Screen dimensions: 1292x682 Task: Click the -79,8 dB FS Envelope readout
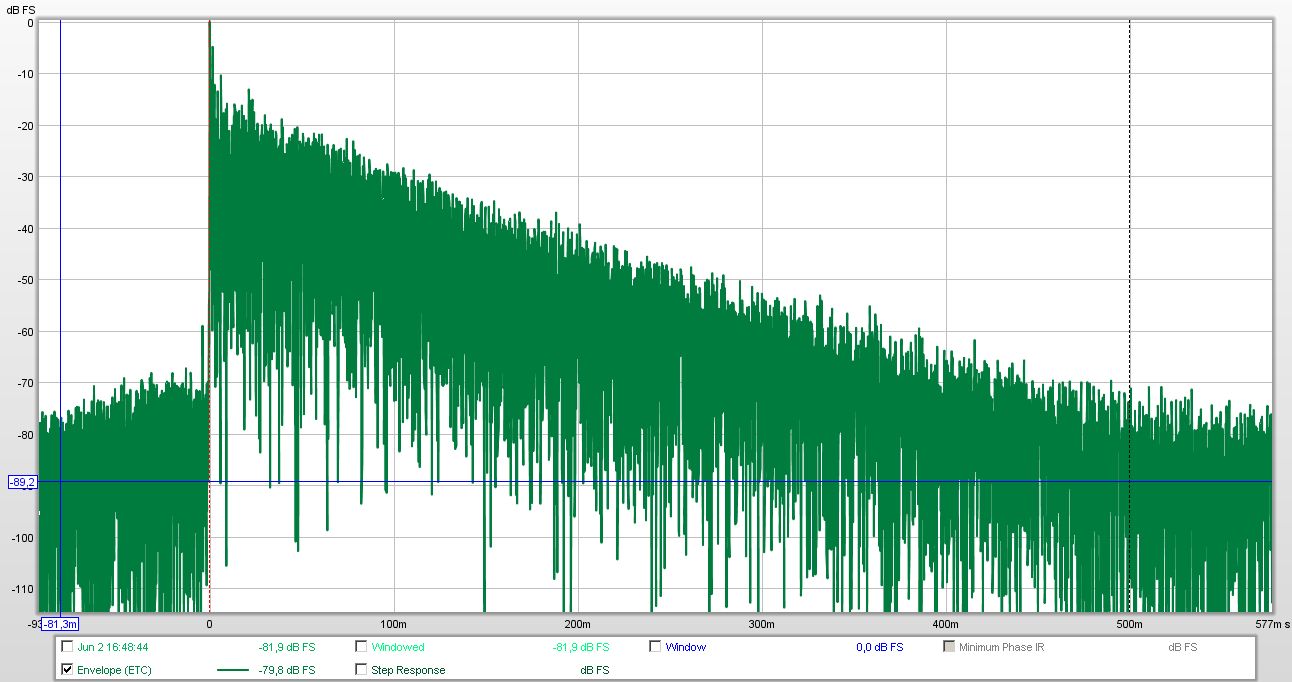pyautogui.click(x=287, y=670)
